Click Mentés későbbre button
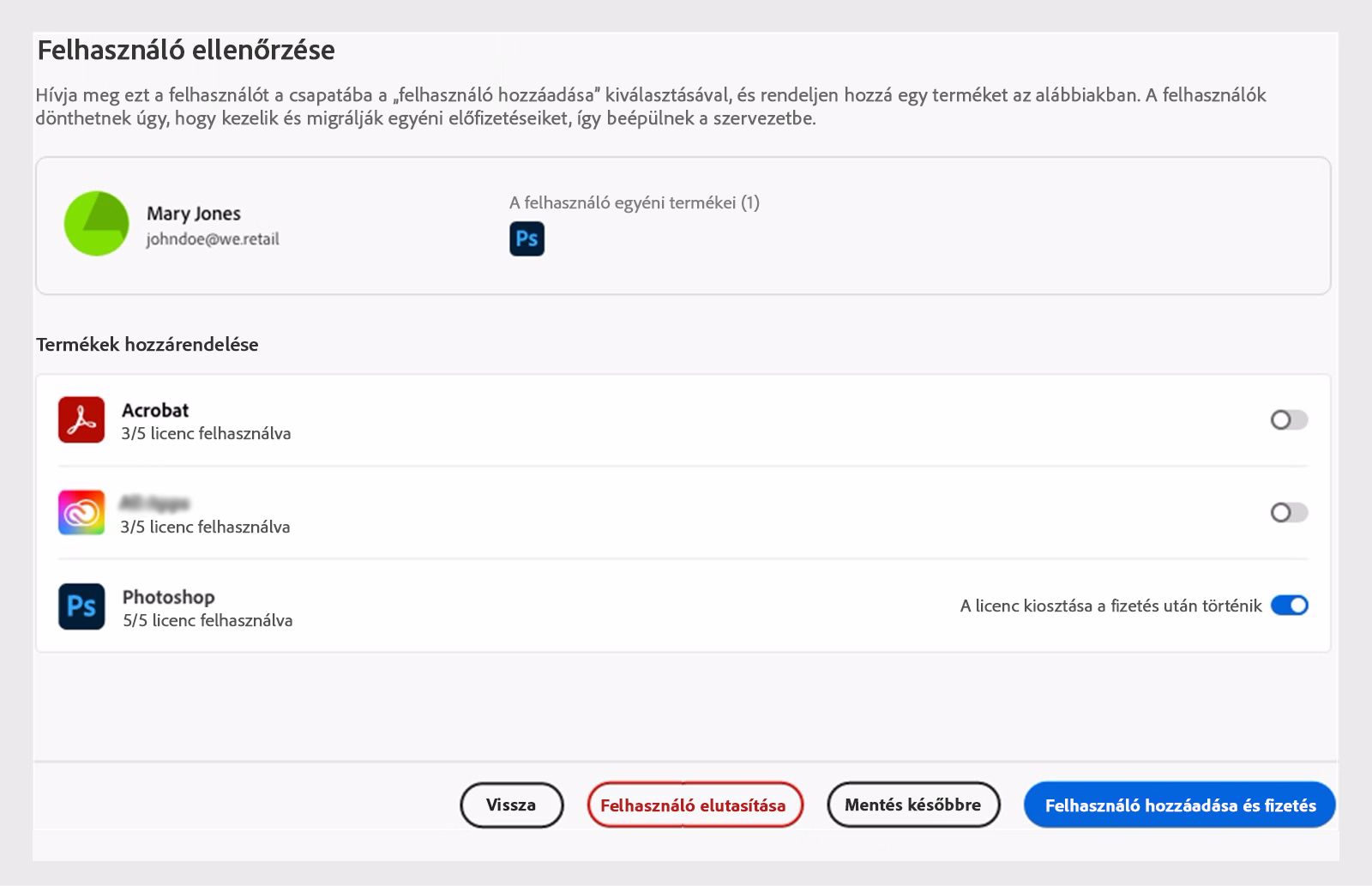Viewport: 1372px width, 886px height. pos(913,805)
